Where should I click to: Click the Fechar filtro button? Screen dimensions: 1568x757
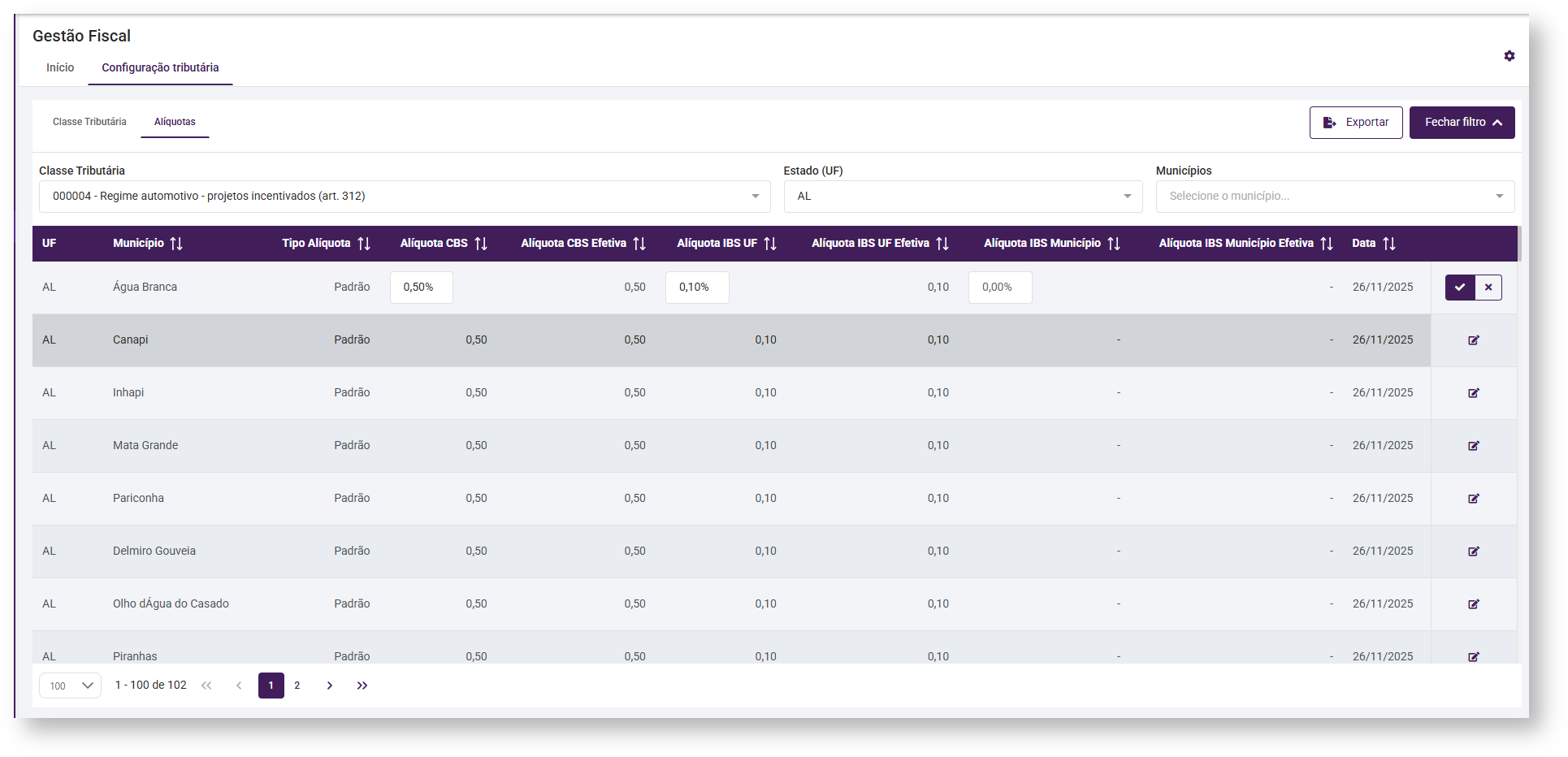(x=1461, y=123)
